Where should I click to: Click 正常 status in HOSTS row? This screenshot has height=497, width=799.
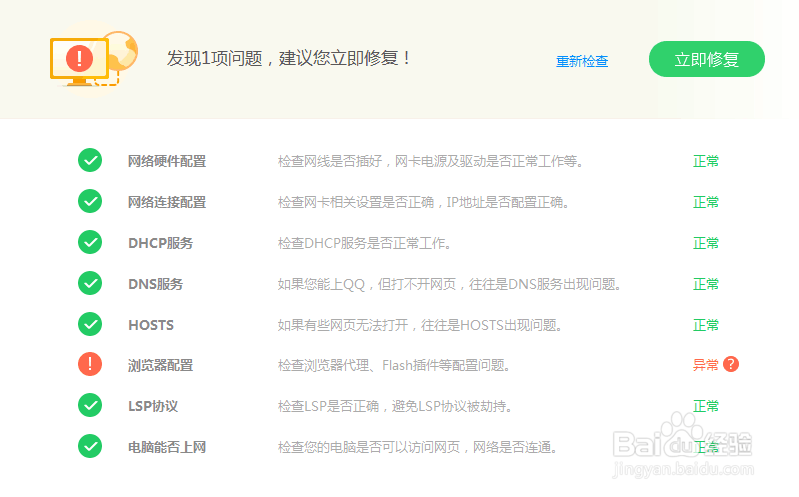(x=706, y=325)
